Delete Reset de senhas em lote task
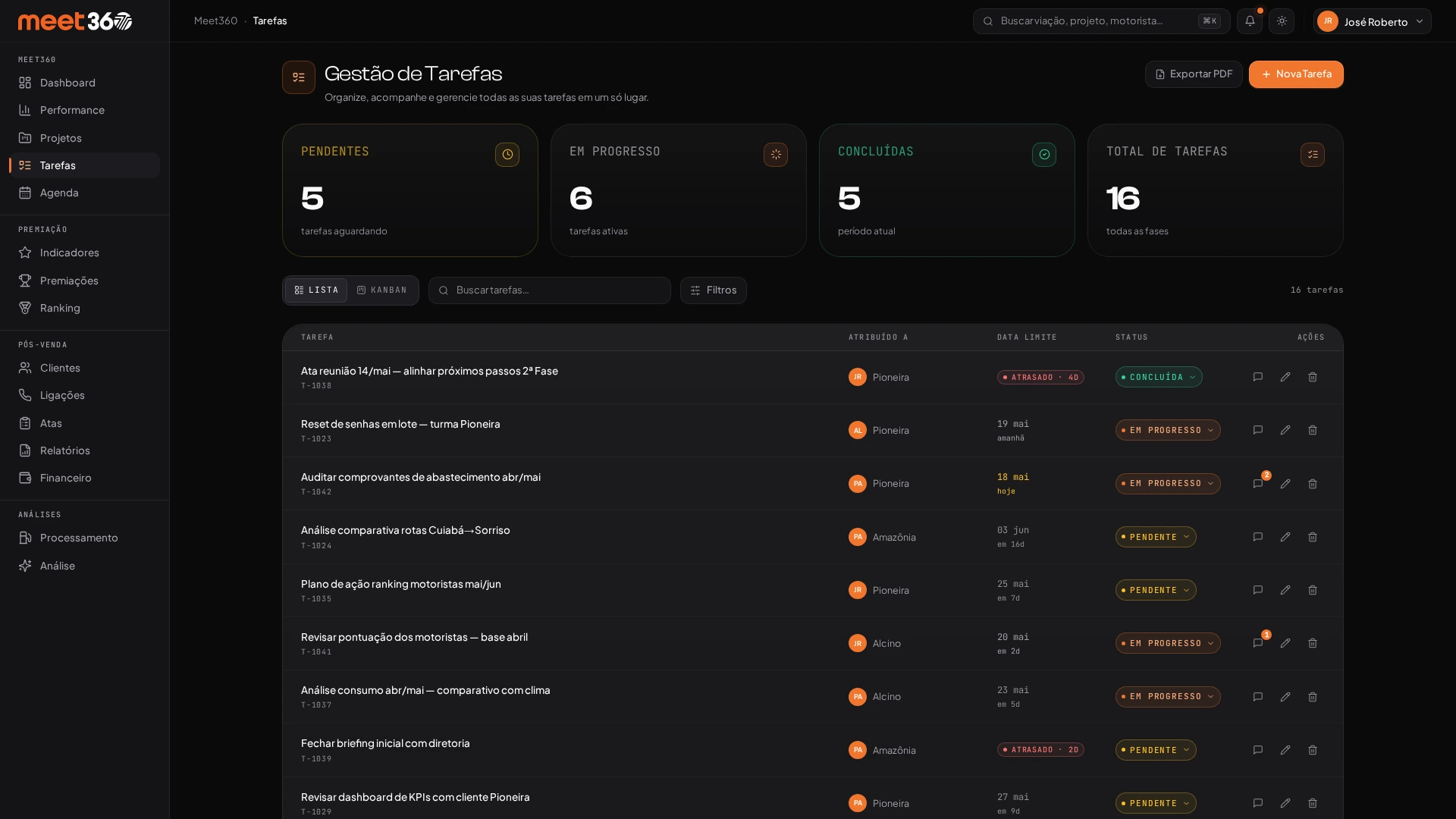The height and width of the screenshot is (819, 1456). pos(1313,430)
